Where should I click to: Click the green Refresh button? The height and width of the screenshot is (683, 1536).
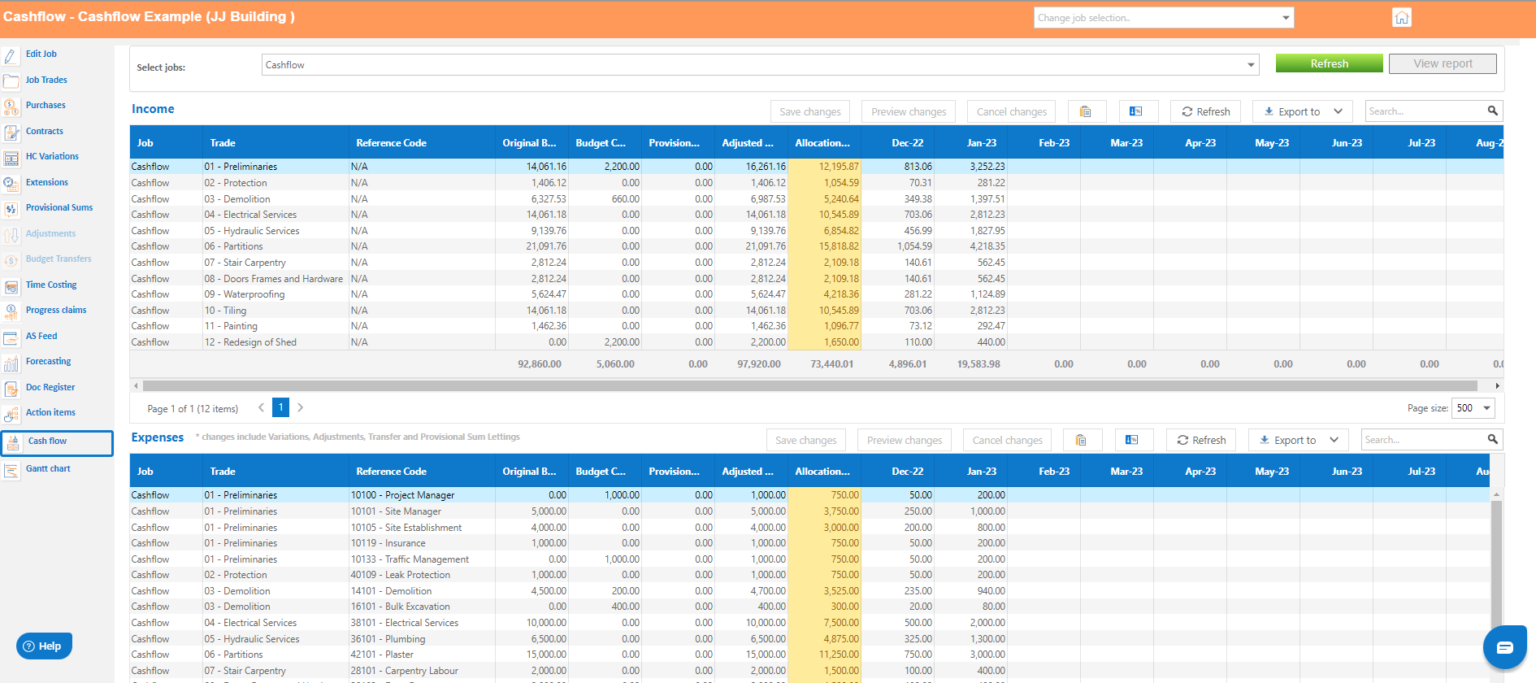point(1328,62)
